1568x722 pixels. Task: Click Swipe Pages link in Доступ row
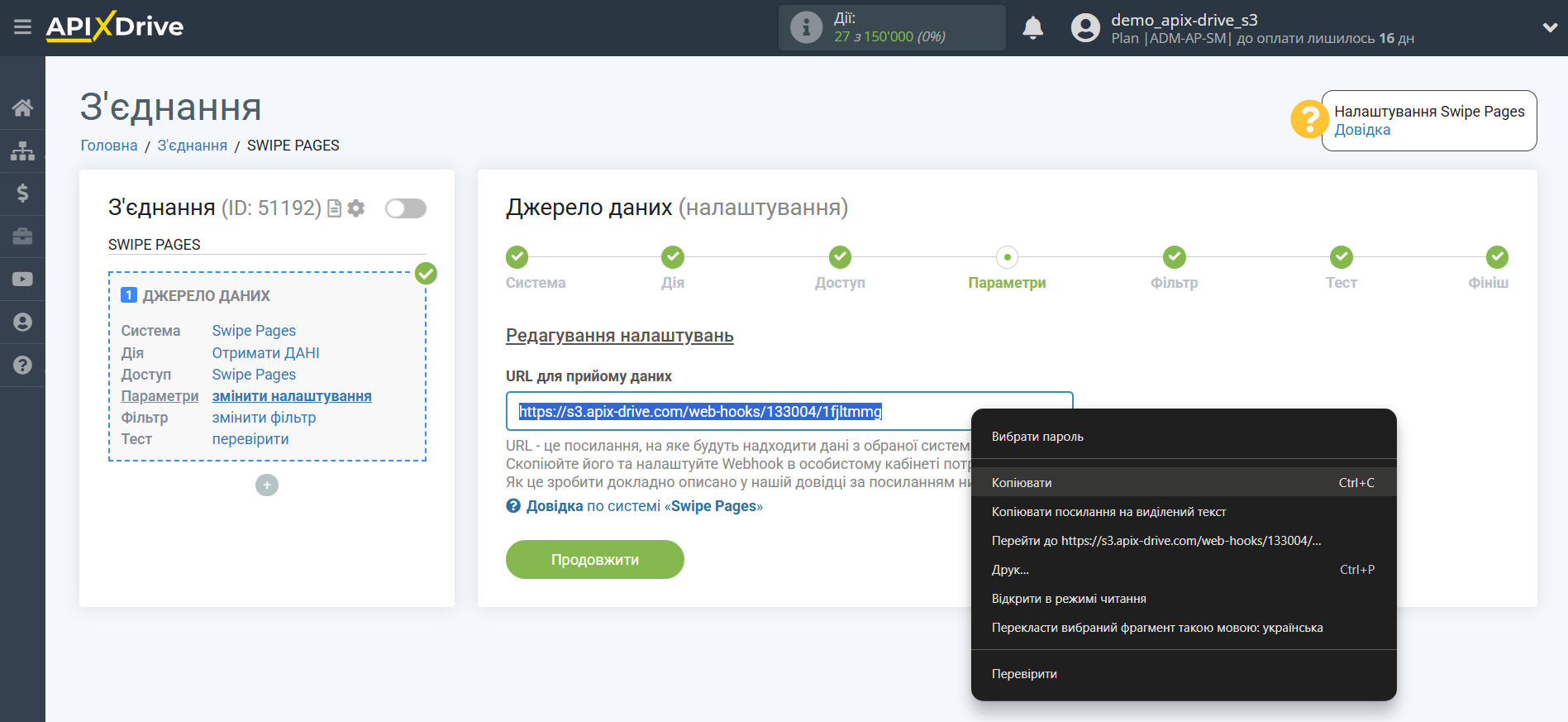(x=254, y=375)
